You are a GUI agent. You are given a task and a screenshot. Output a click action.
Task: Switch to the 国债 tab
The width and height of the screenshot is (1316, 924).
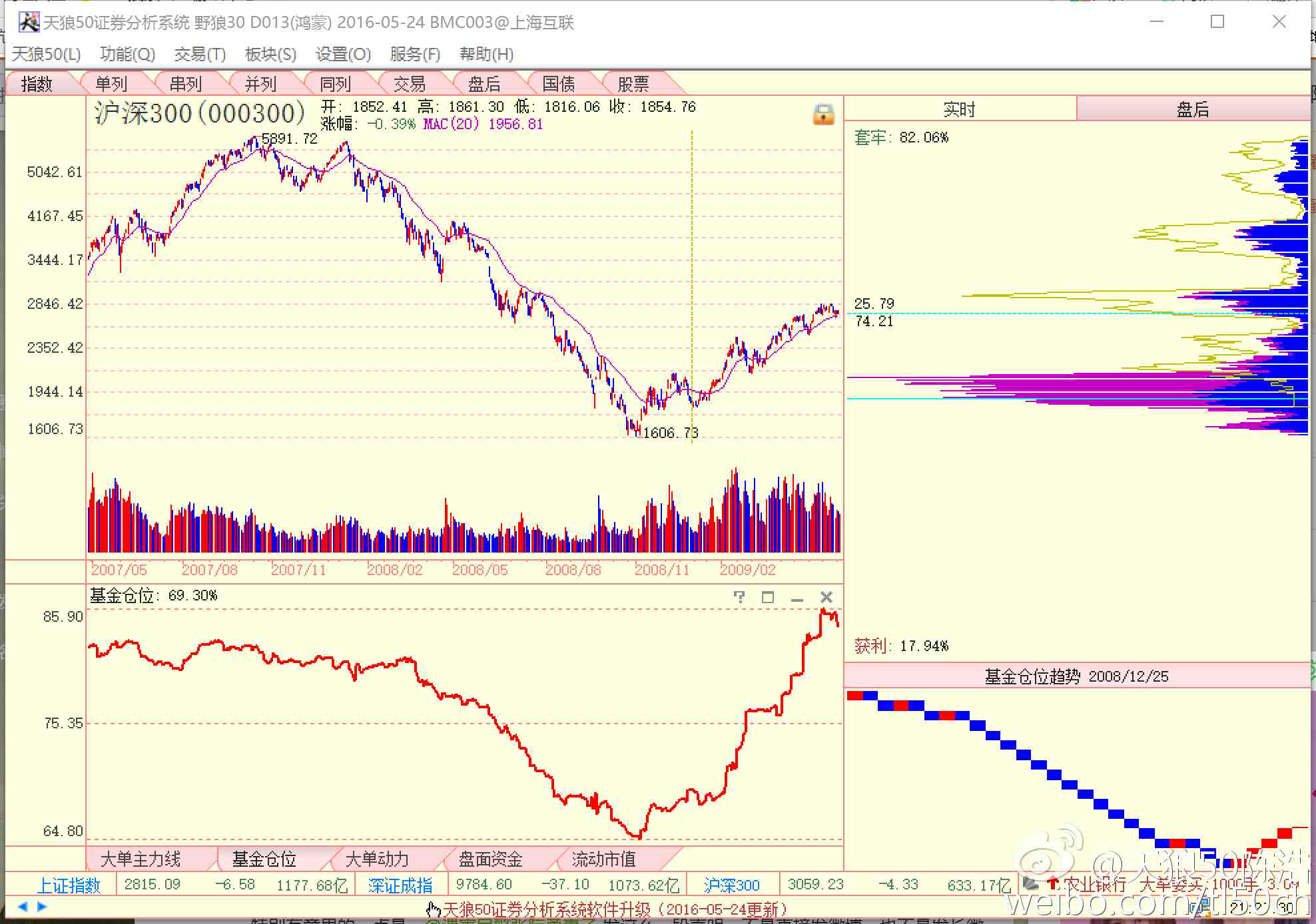coord(558,84)
